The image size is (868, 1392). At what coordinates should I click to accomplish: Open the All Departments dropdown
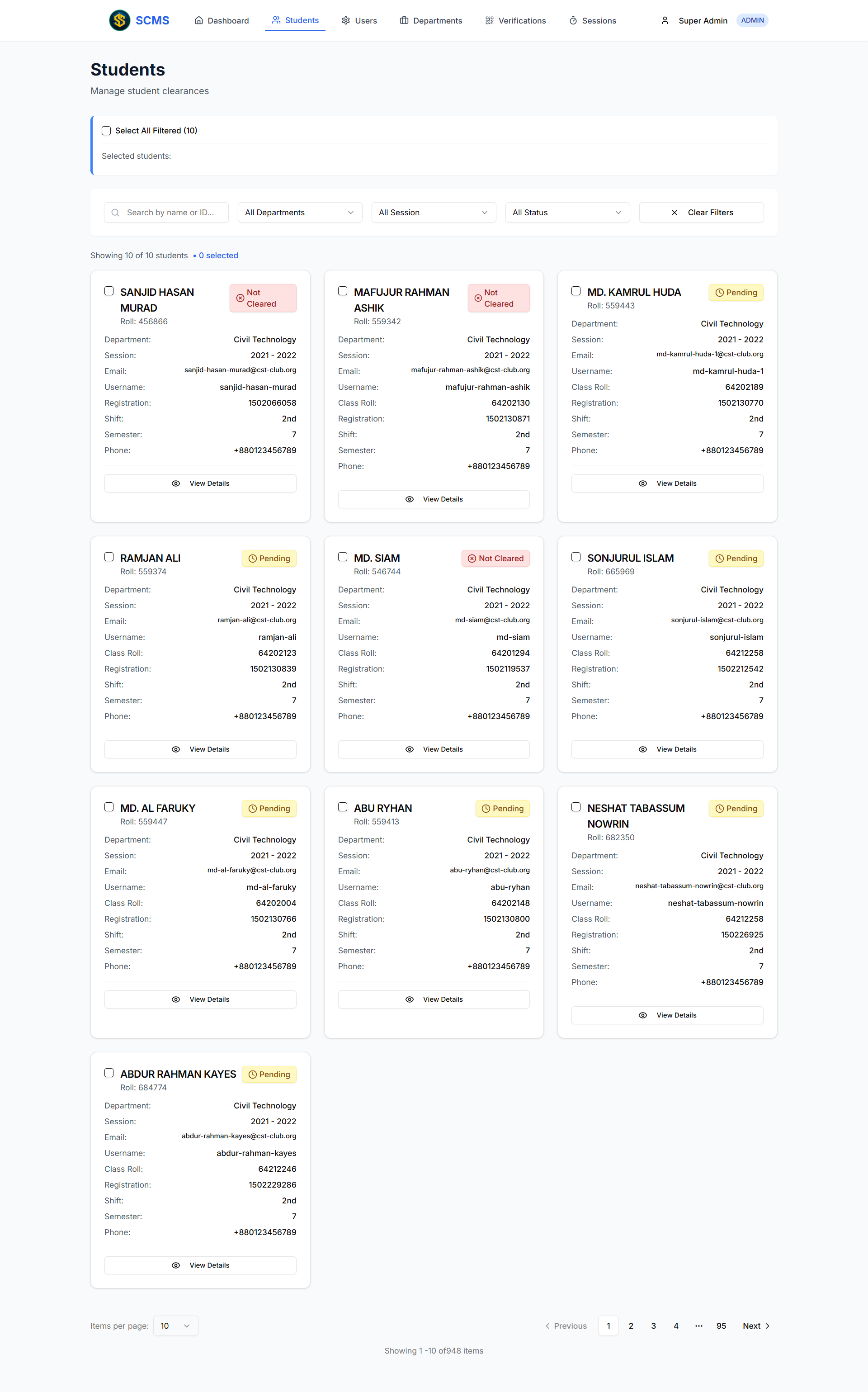(x=300, y=213)
